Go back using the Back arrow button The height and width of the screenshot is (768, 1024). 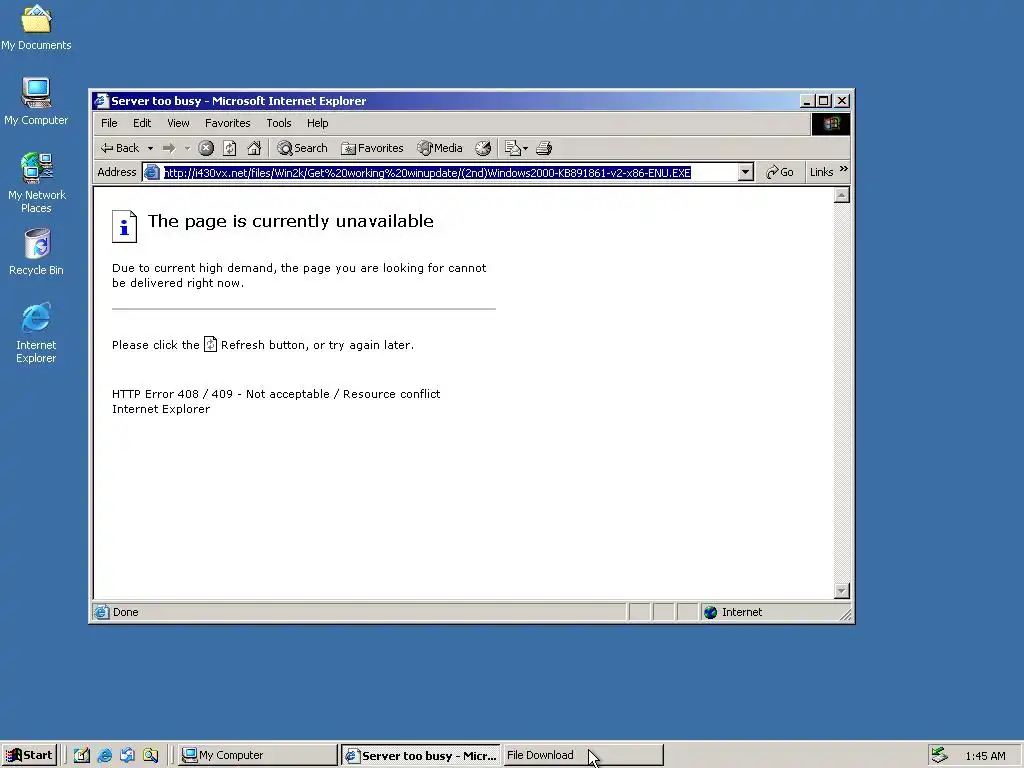[x=120, y=148]
